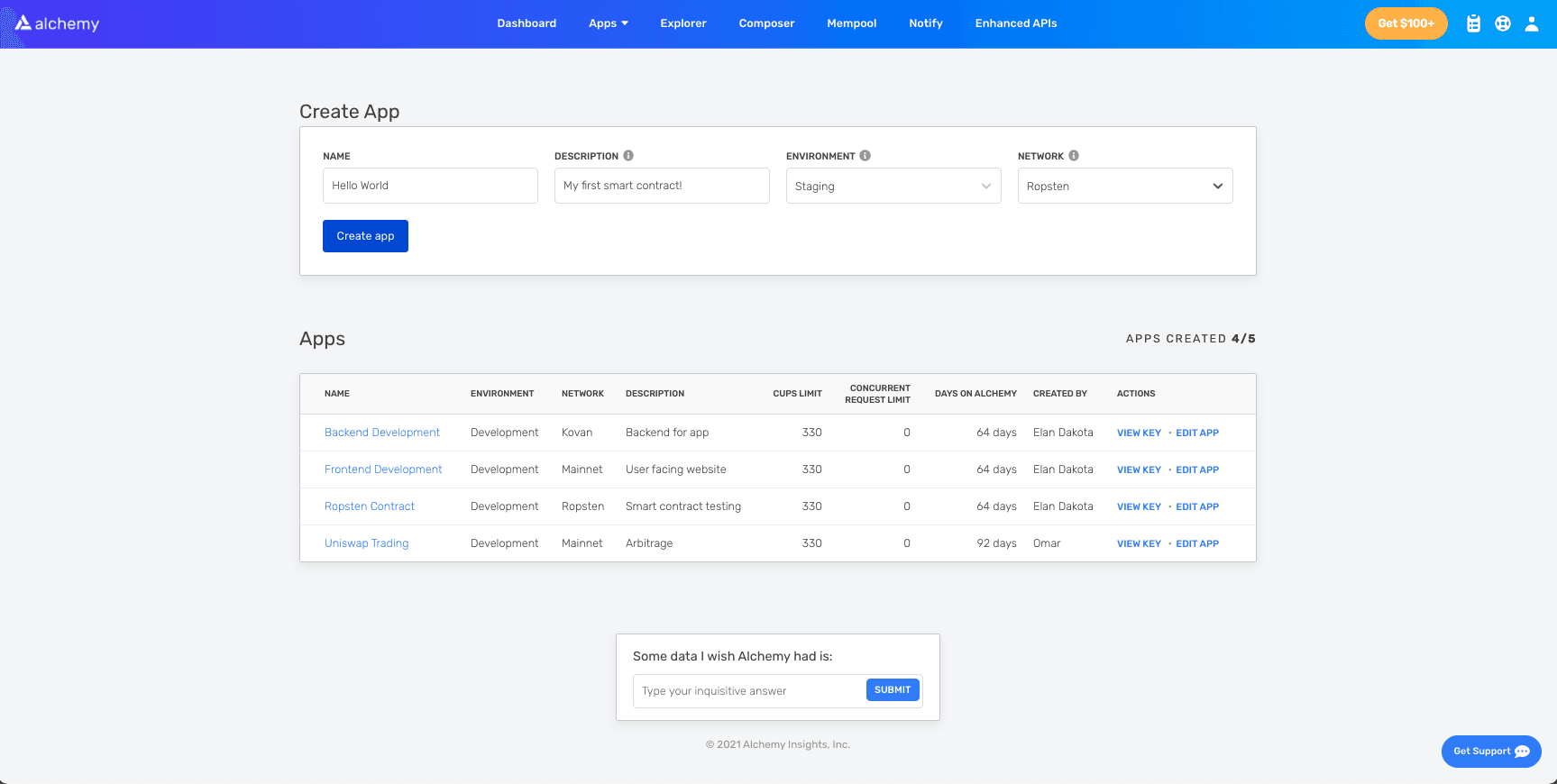Screen dimensions: 1557x784
Task: Open the Uniswap Trading app link
Action: pyautogui.click(x=366, y=543)
